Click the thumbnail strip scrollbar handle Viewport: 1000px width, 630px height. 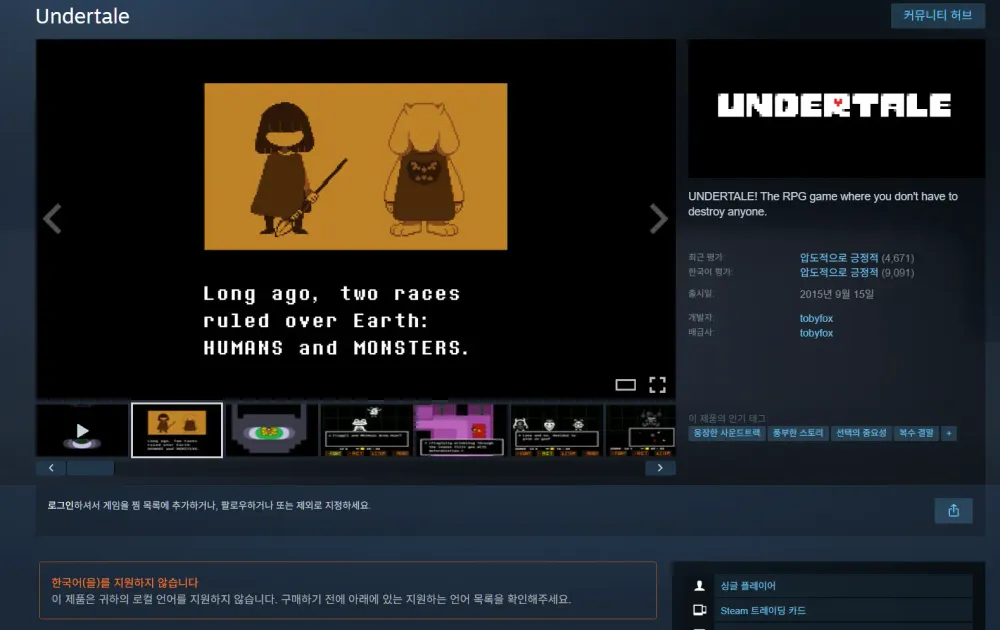pyautogui.click(x=91, y=468)
